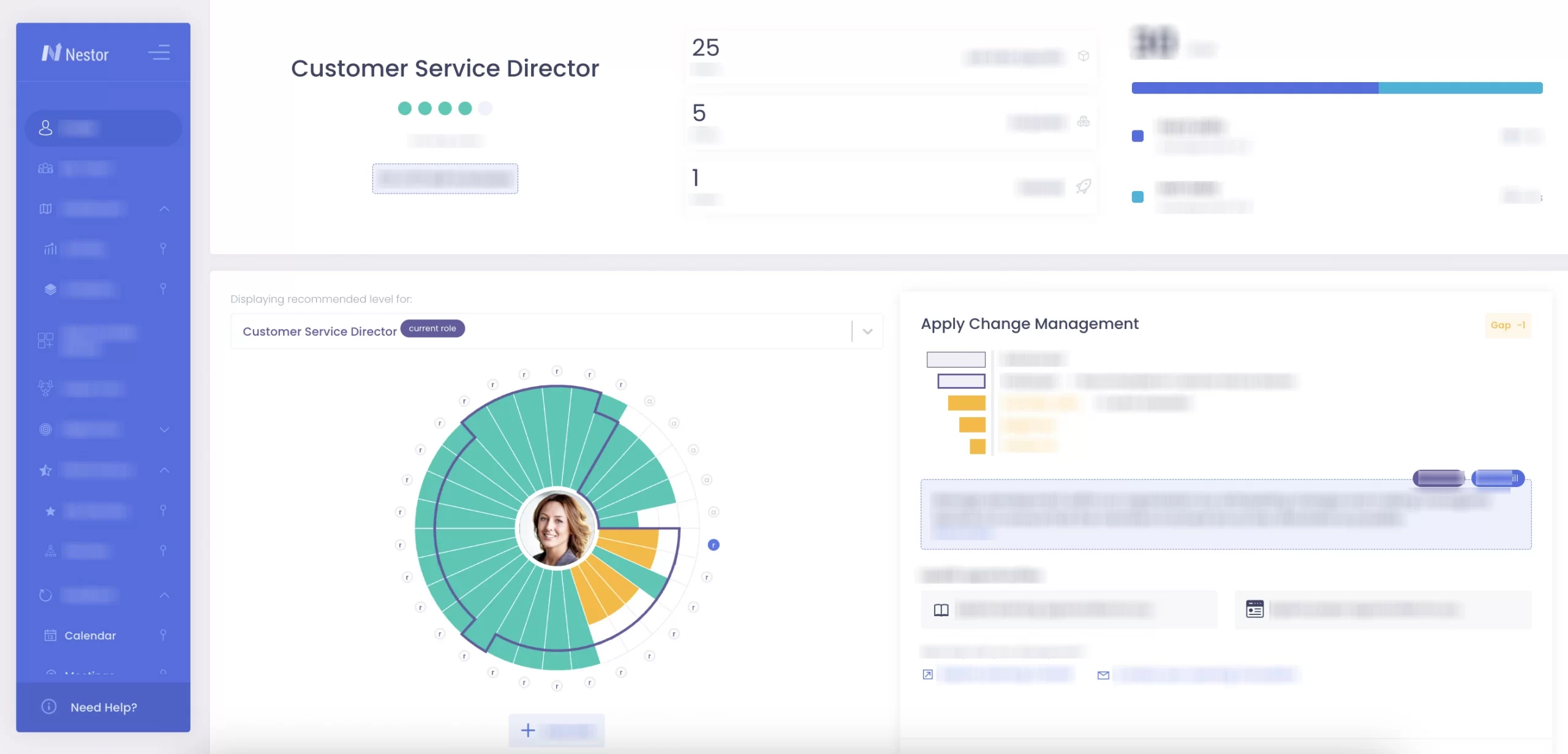Click the widest yellow level bar

pos(967,403)
